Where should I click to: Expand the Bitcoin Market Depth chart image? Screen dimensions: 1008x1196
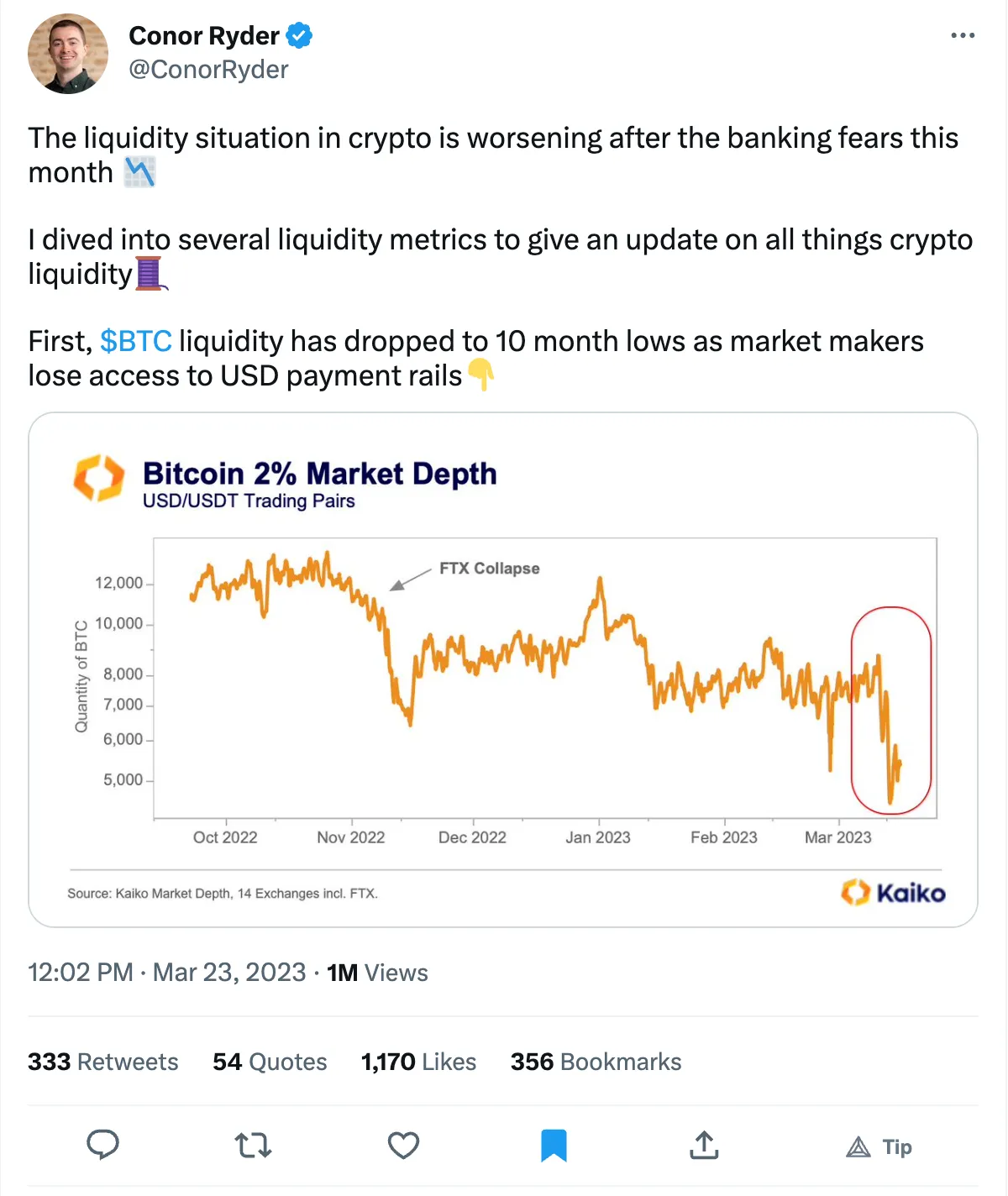pos(503,669)
